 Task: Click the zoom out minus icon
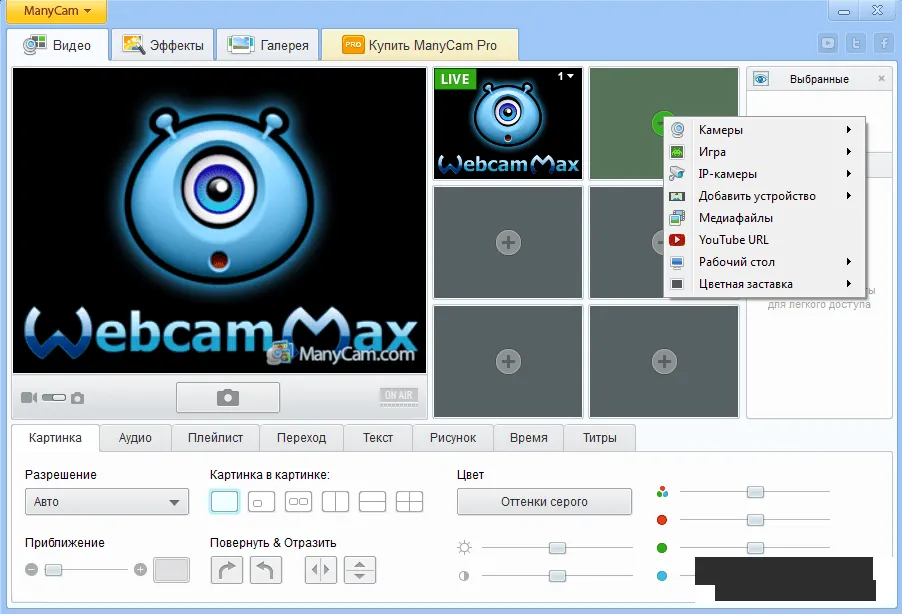click(32, 570)
